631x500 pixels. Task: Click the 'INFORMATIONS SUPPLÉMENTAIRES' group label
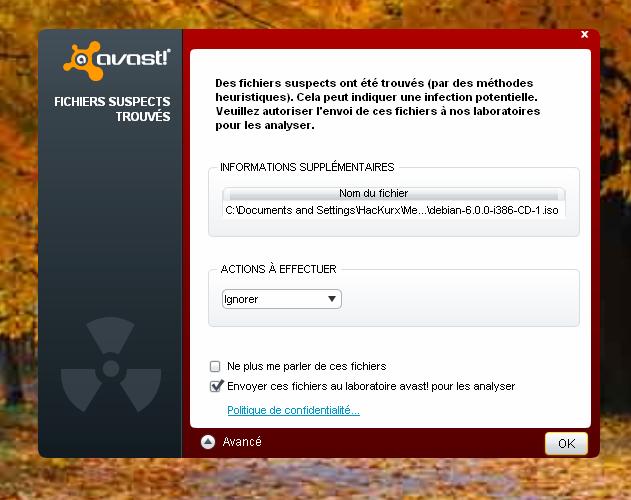click(307, 167)
